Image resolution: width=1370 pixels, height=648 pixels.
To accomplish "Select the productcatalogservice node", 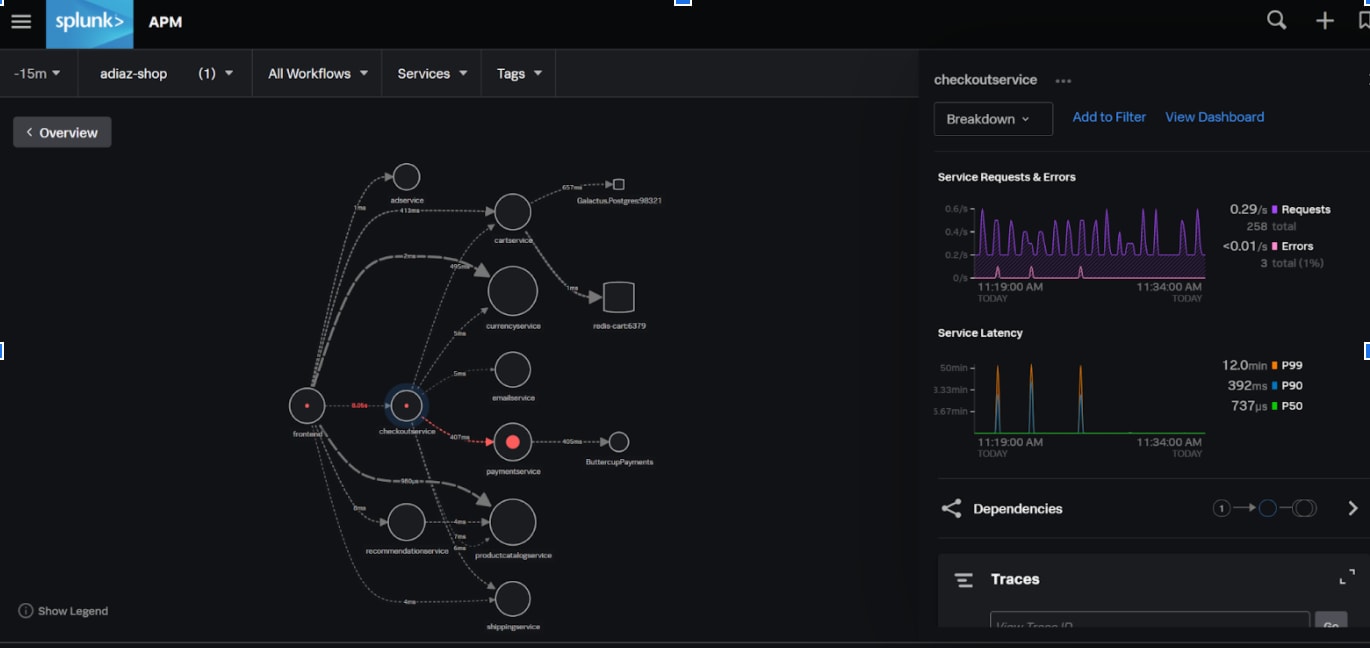I will (513, 522).
